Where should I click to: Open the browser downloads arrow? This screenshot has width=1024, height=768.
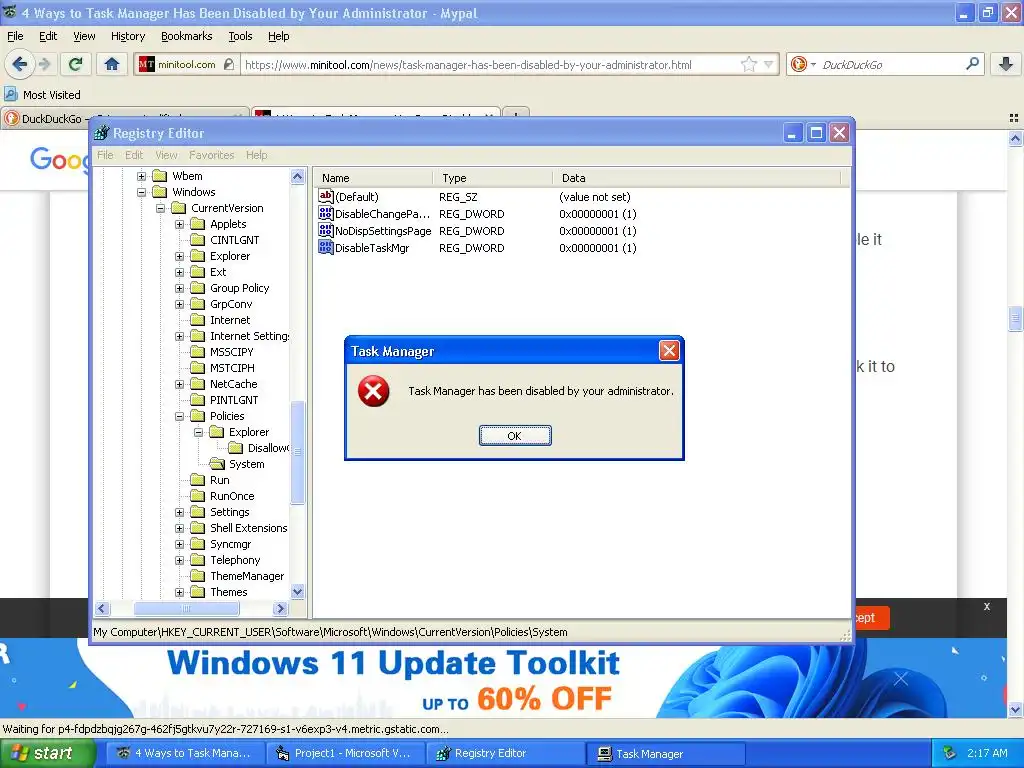(x=1006, y=64)
